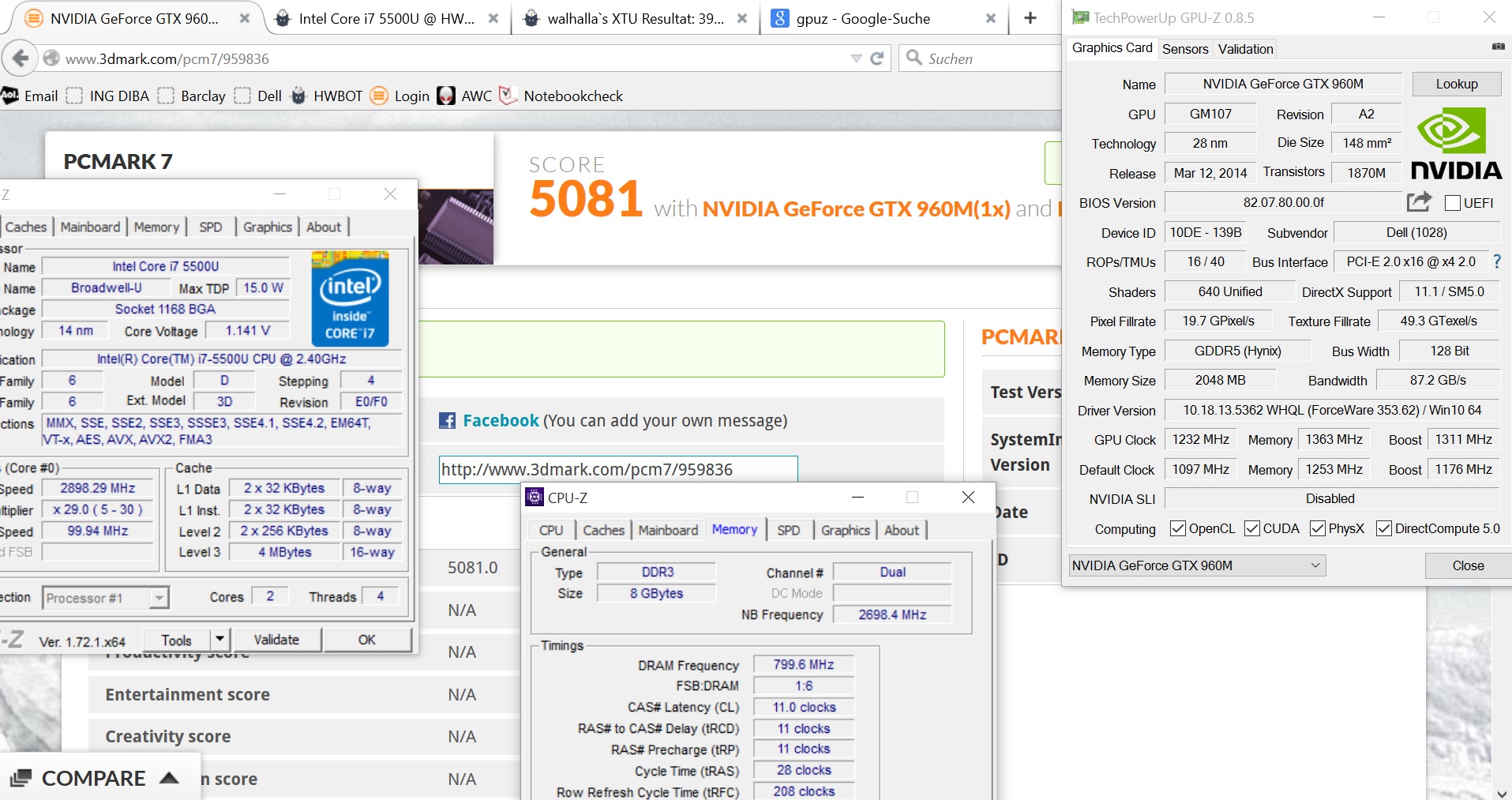Viewport: 1512px width, 800px height.
Task: Click the 3dmark result URL field
Action: click(x=618, y=469)
